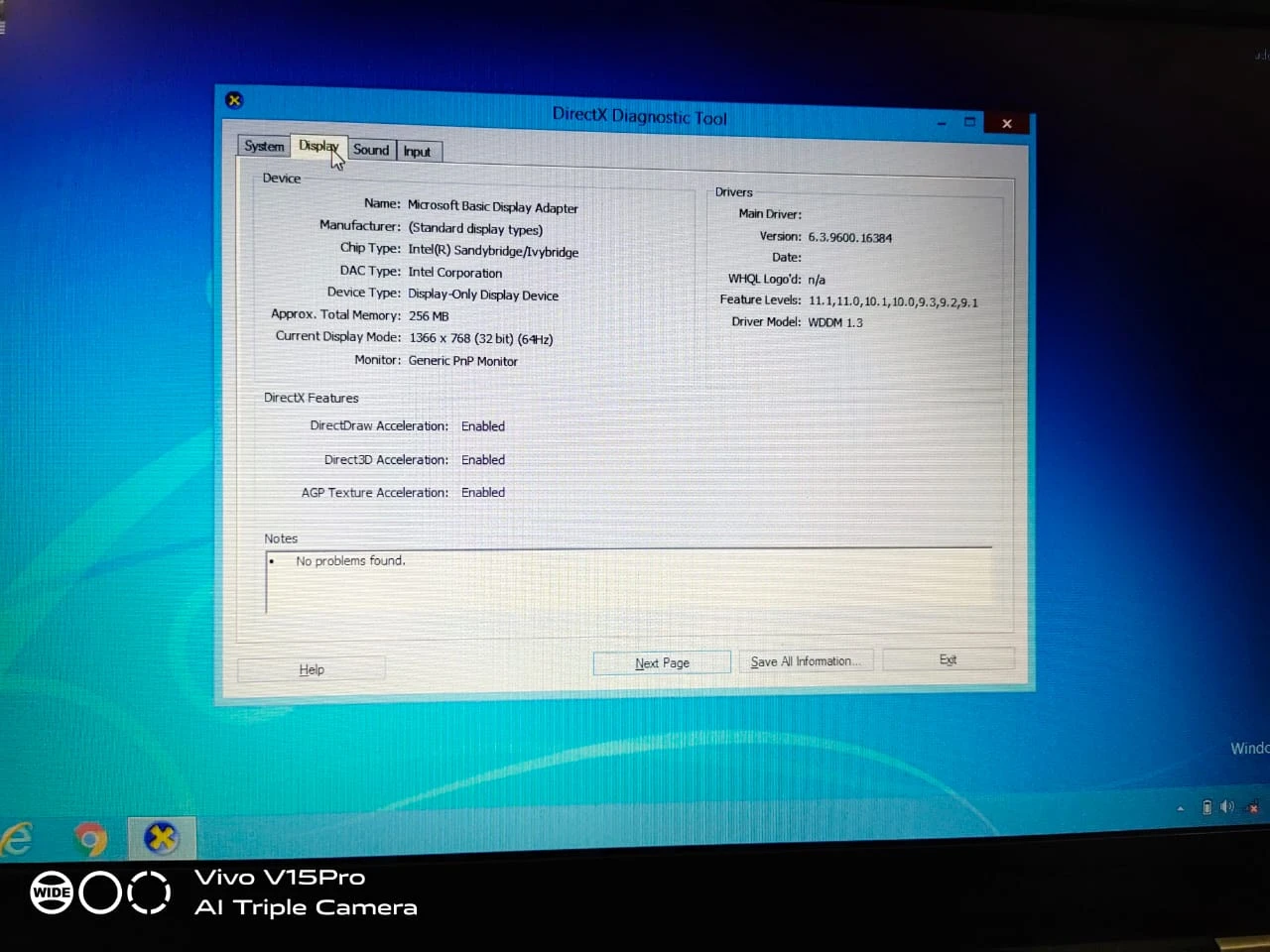The width and height of the screenshot is (1270, 952).
Task: Expand the hidden system tray icons arrow
Action: pos(1180,808)
